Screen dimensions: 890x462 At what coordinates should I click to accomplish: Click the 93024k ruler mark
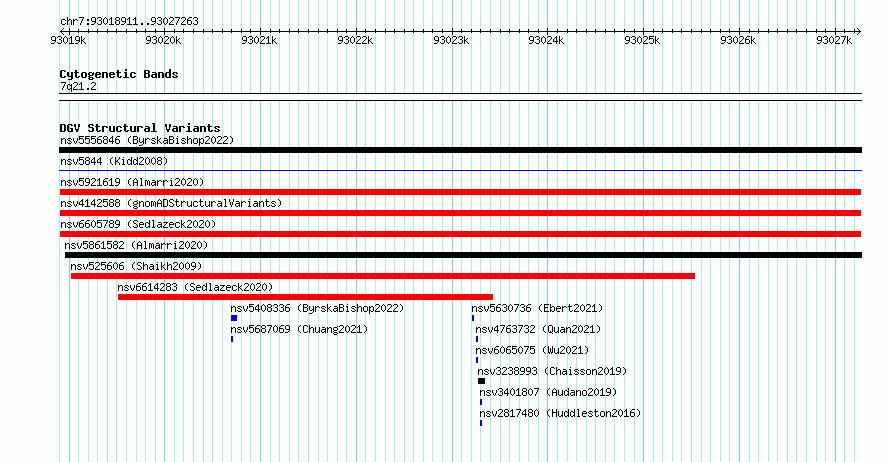pos(547,40)
